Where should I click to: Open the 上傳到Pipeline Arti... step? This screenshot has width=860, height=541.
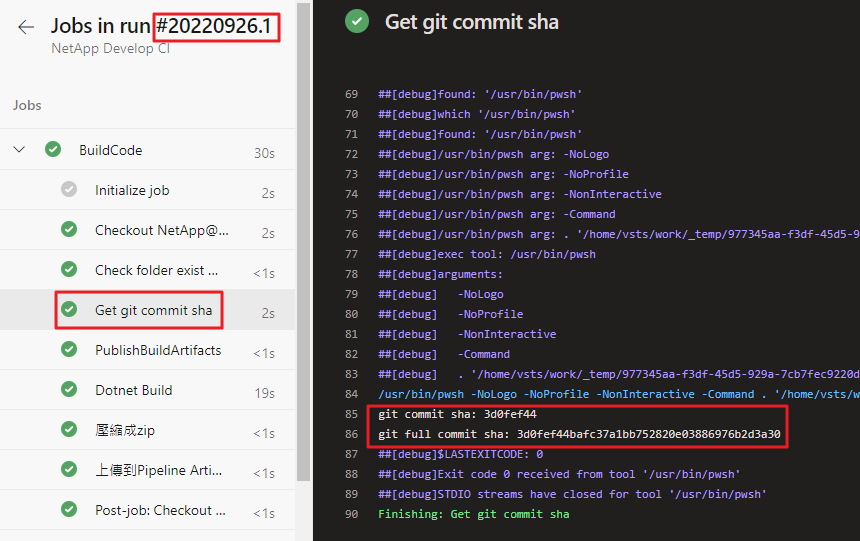point(159,471)
